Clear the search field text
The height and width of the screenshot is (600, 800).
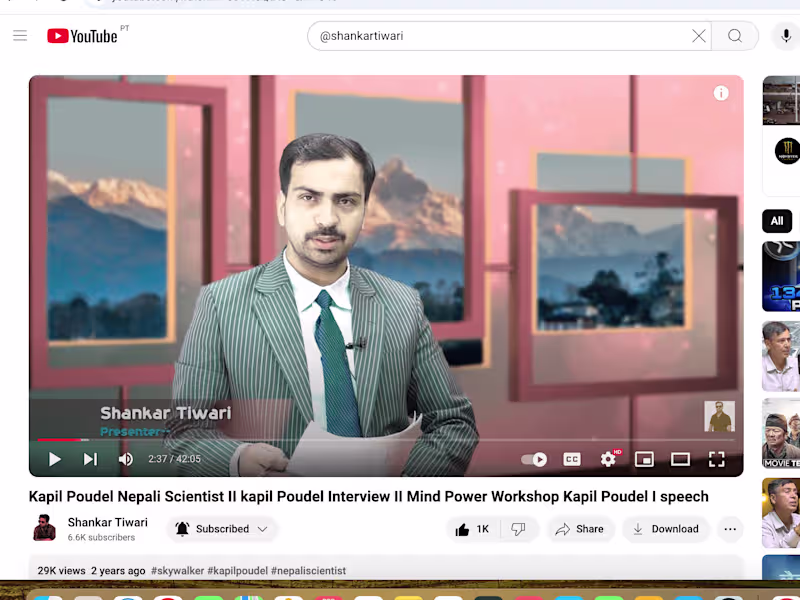coord(698,36)
